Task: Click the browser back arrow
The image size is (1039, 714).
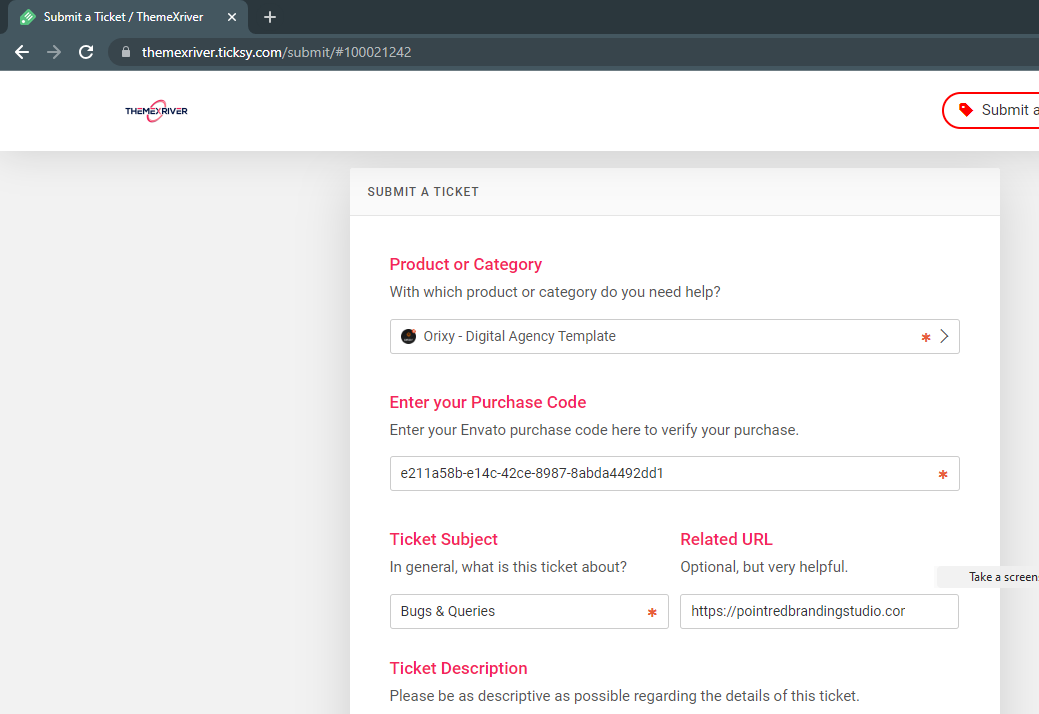Action: 22,52
